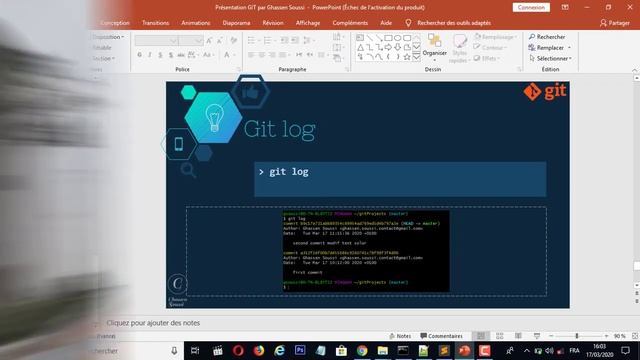Increase the list indent level
640x360 pixels.
point(295,40)
